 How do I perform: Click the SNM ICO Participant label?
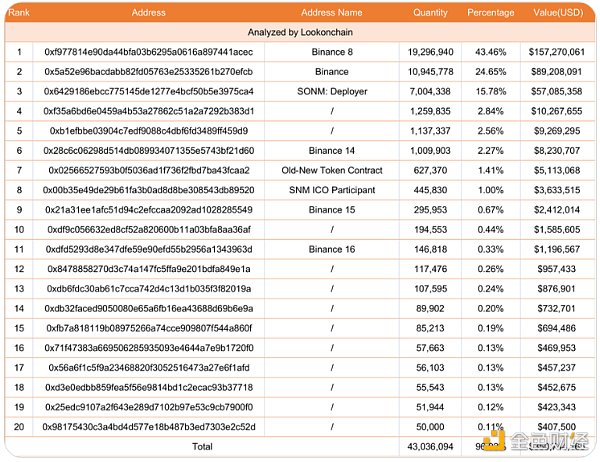point(331,189)
